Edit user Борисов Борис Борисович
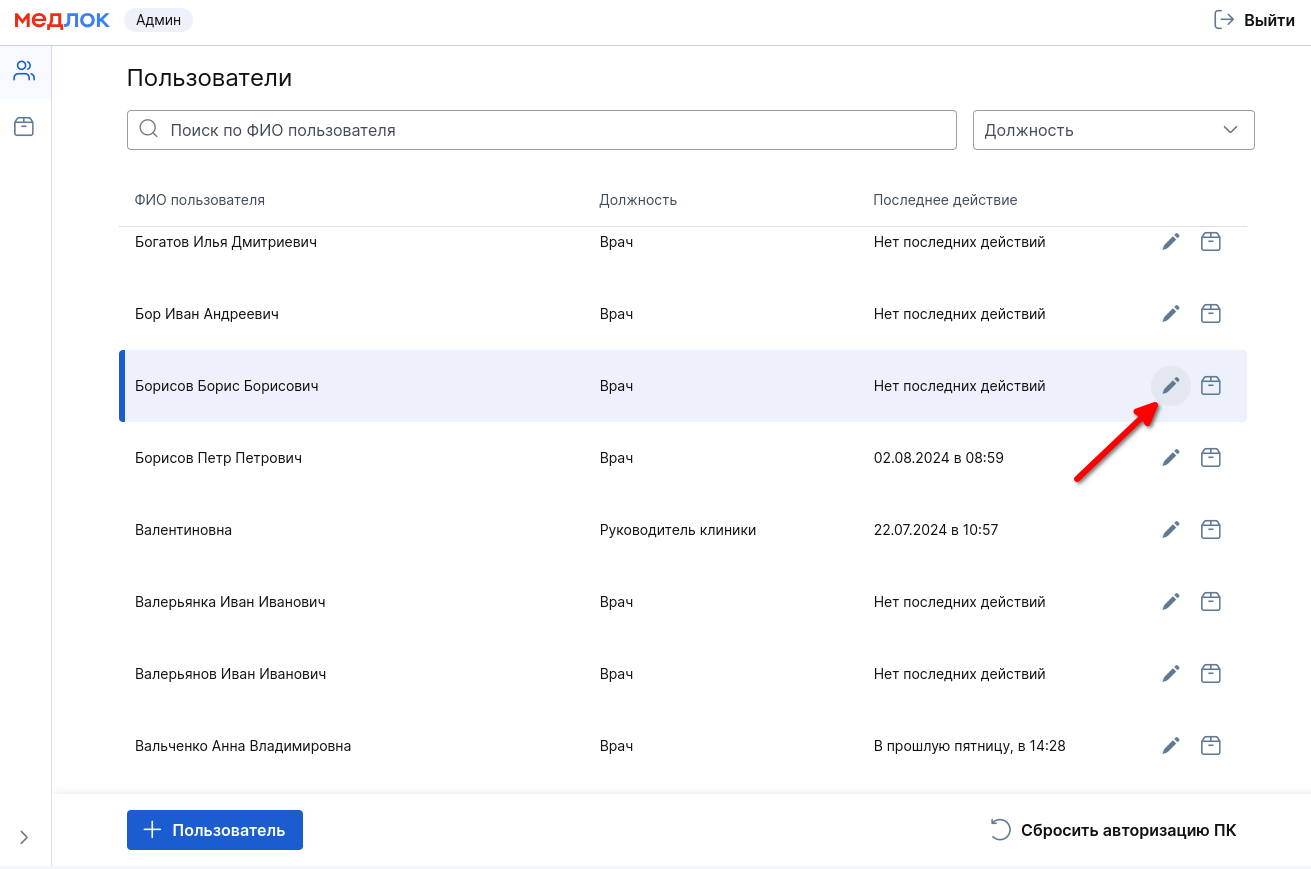Screen dimensions: 1311x869 (1171, 386)
